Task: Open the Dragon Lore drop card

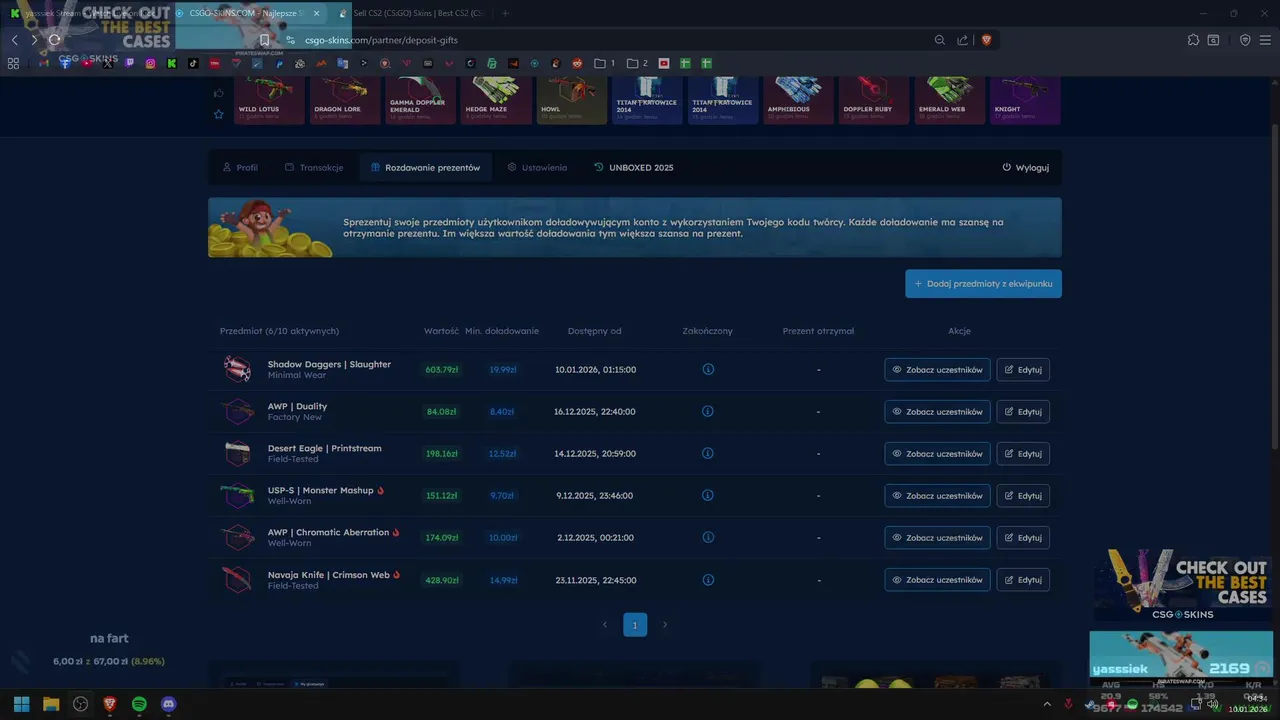Action: pyautogui.click(x=345, y=100)
